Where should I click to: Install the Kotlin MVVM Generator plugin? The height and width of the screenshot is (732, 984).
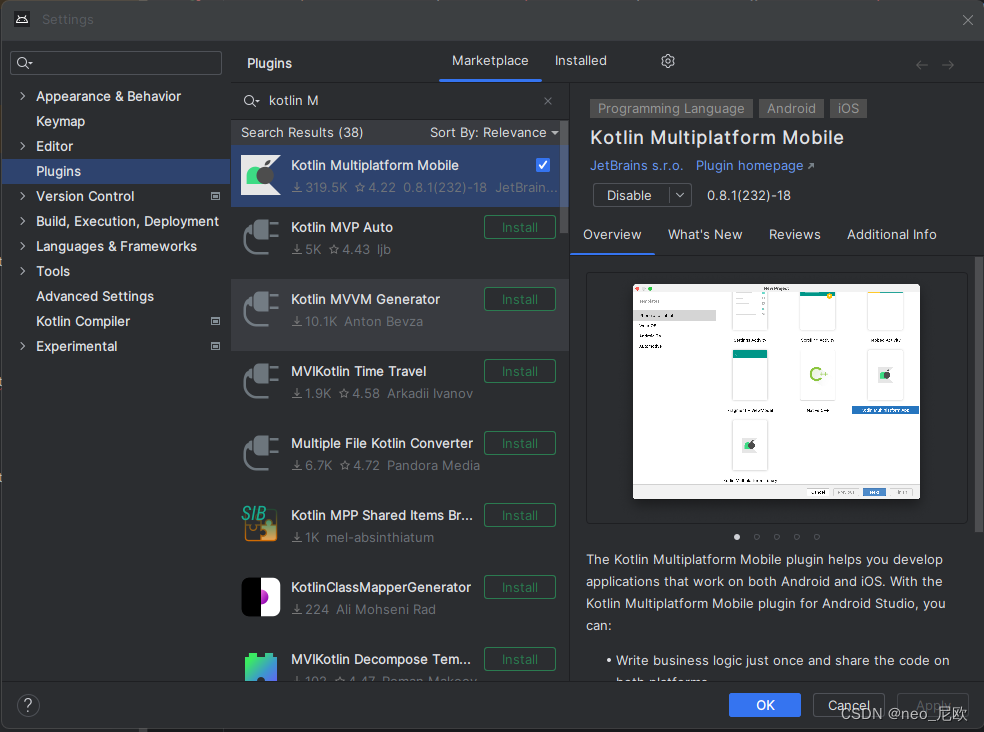[520, 299]
